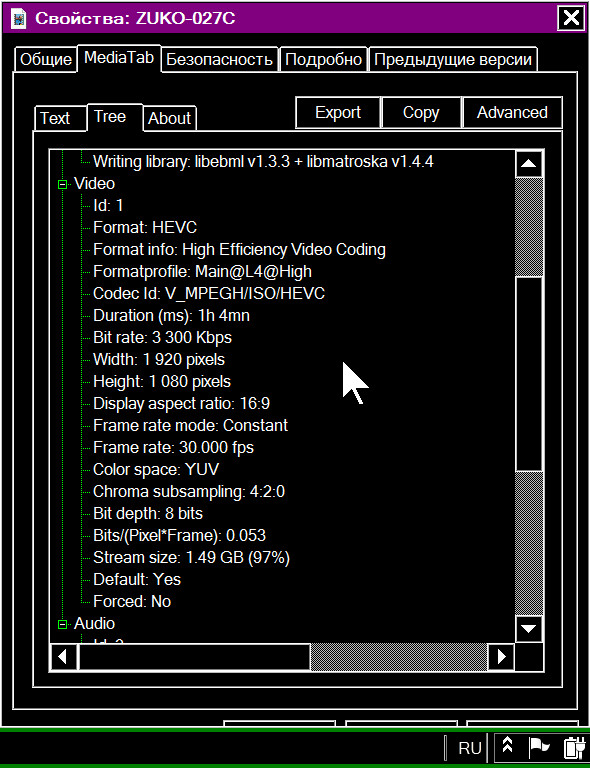Screen dimensions: 590x768
Task: Switch to the Безопасность tab
Action: 219,59
